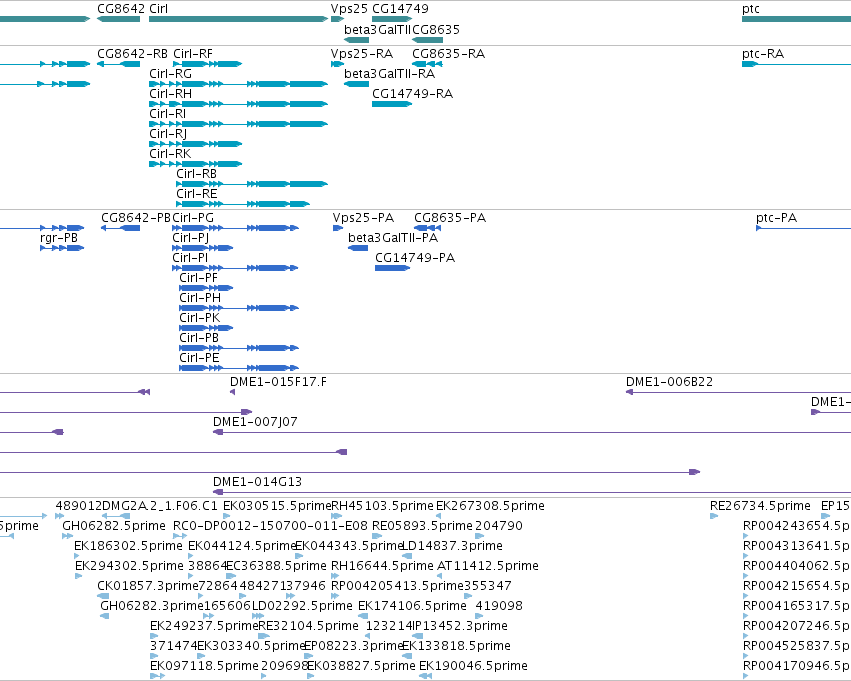This screenshot has width=851, height=681.
Task: Click the Cirl-PK protein label
Action: (x=200, y=319)
